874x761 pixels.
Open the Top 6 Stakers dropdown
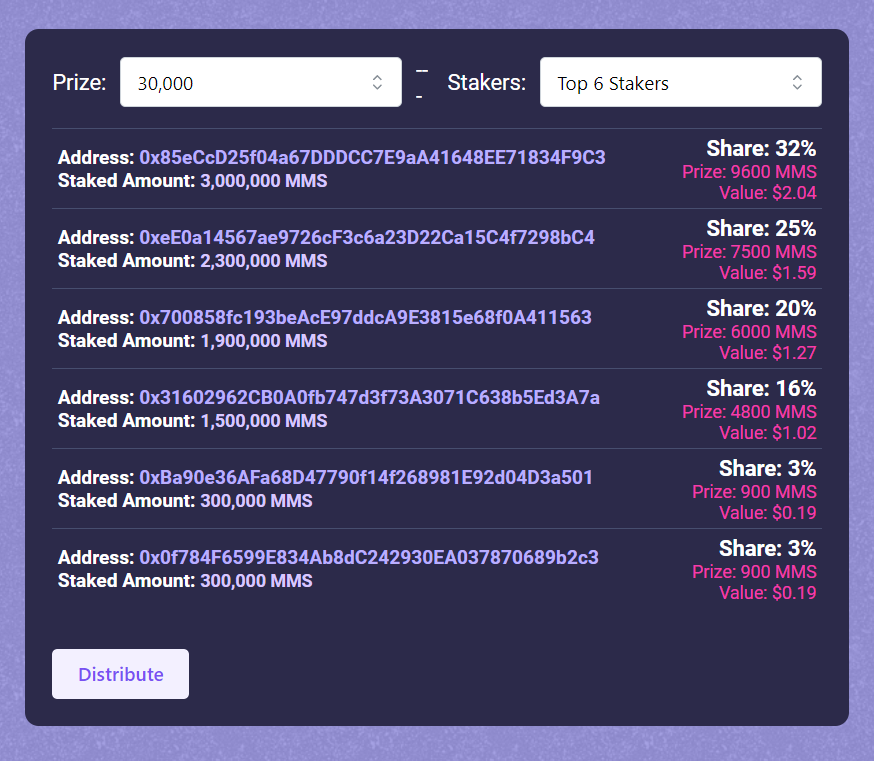tap(681, 82)
